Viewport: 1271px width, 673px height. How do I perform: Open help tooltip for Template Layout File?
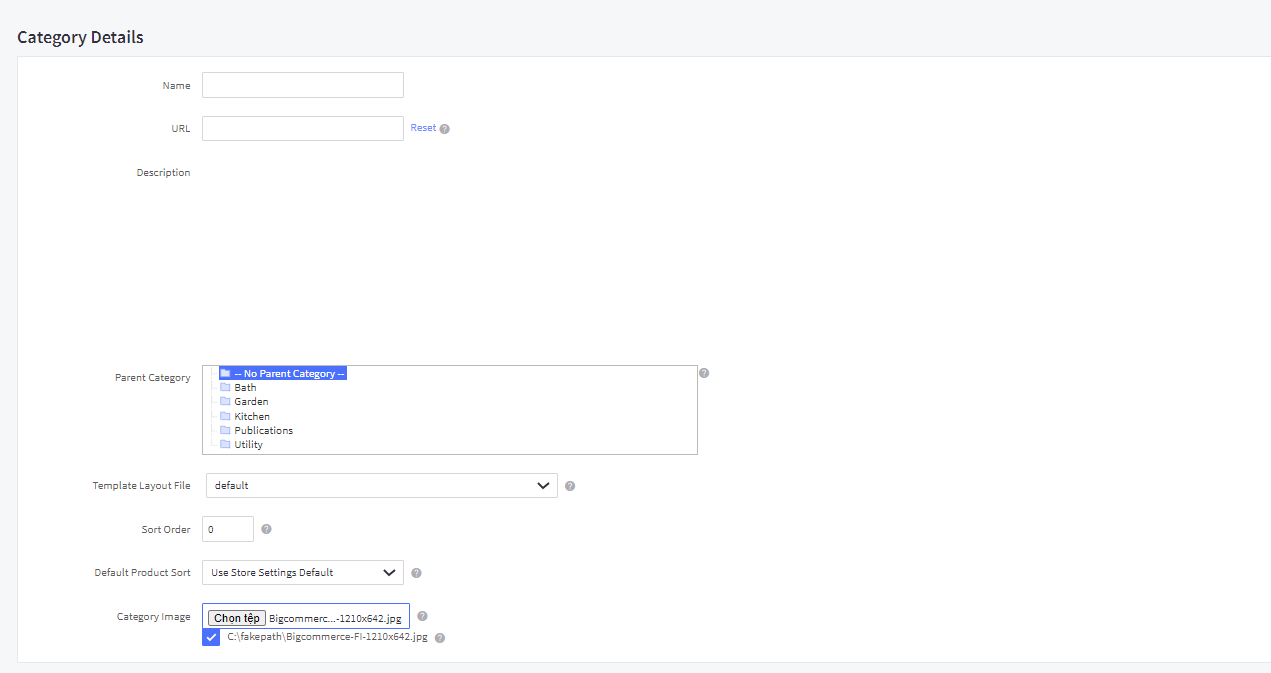point(570,486)
